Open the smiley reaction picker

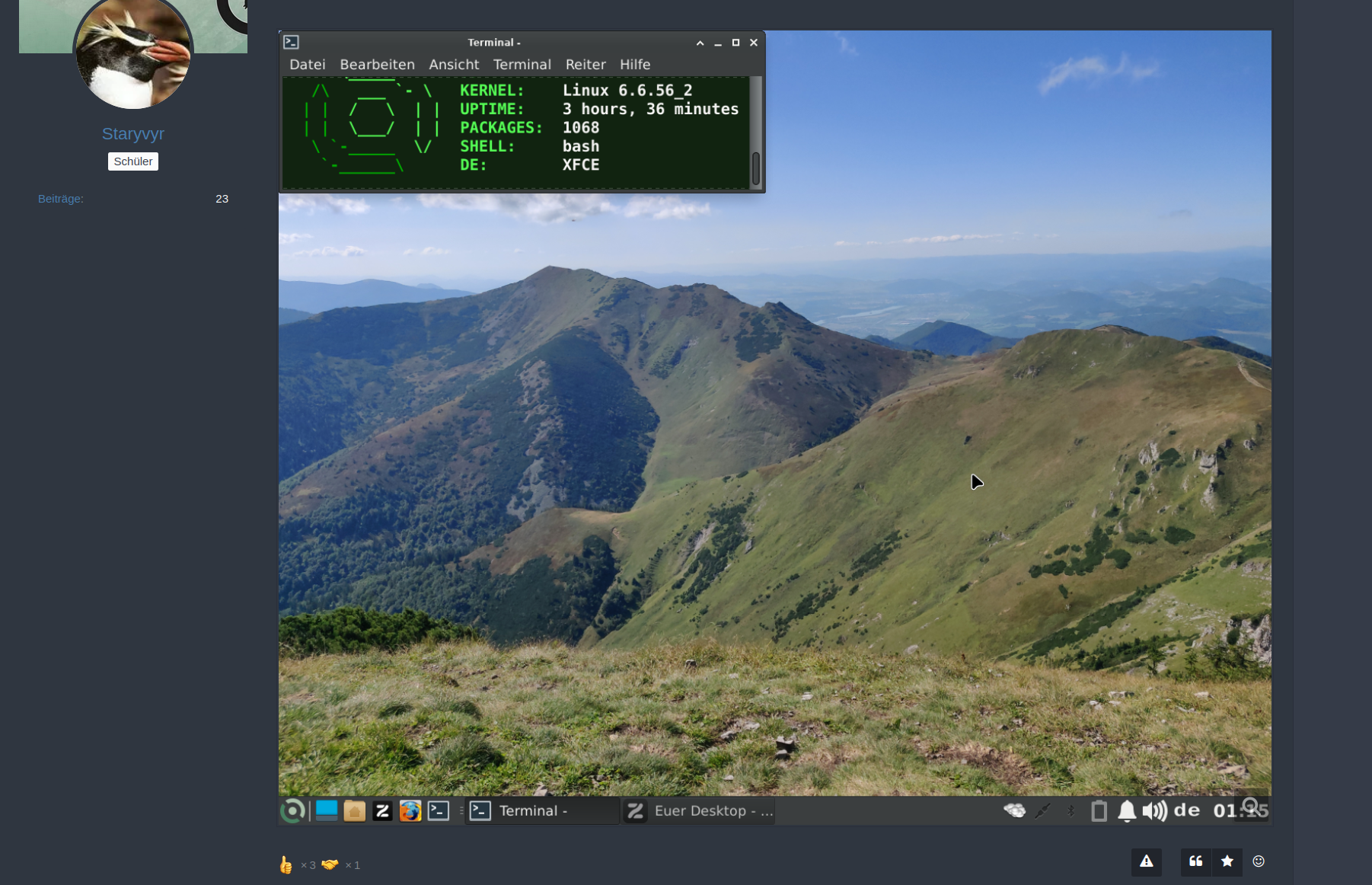pyautogui.click(x=1259, y=861)
